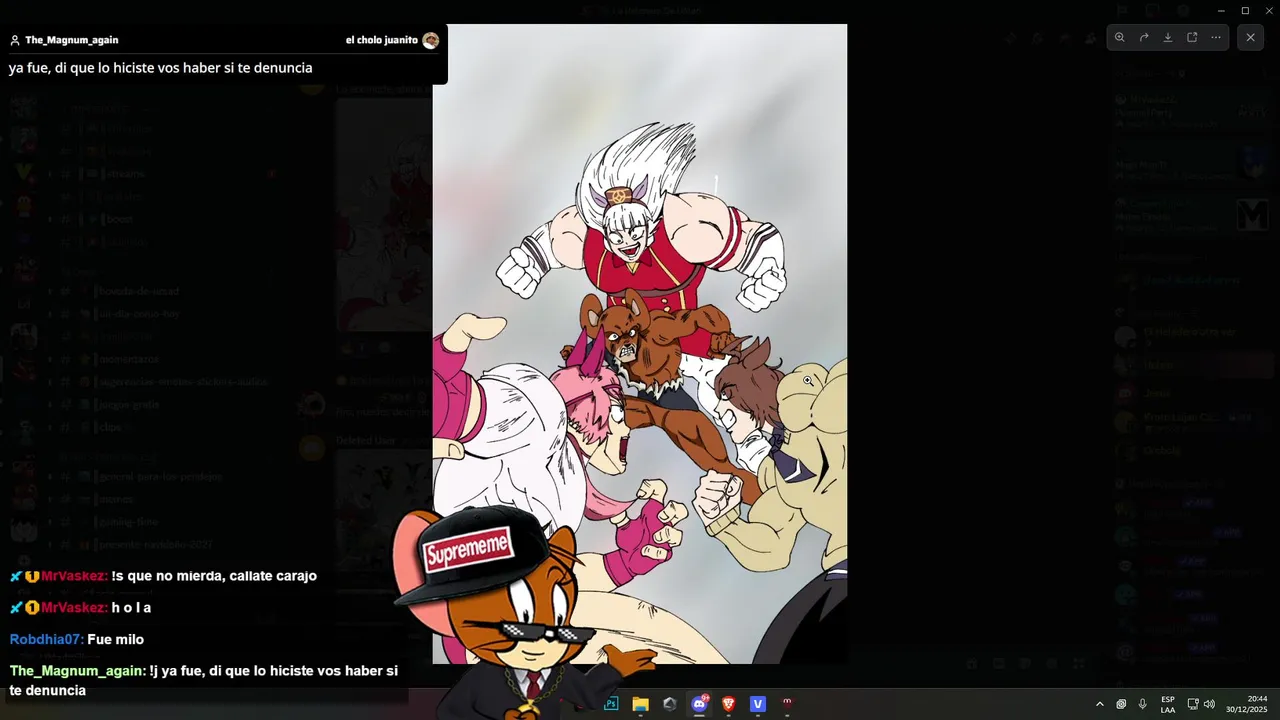Open the more options ellipsis menu
Viewport: 1280px width, 720px height.
[1216, 38]
